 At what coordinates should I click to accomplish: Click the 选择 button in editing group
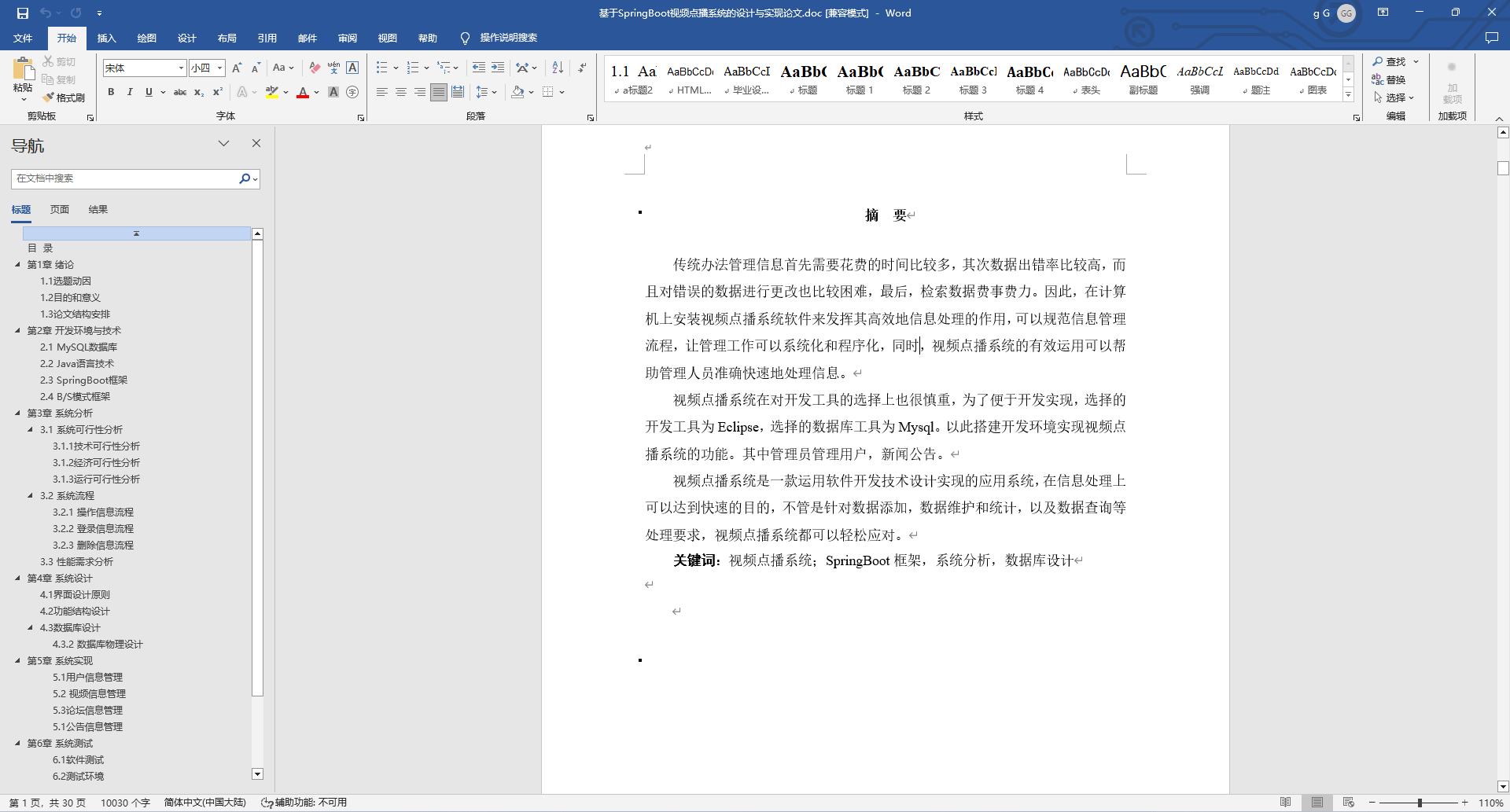(1394, 97)
